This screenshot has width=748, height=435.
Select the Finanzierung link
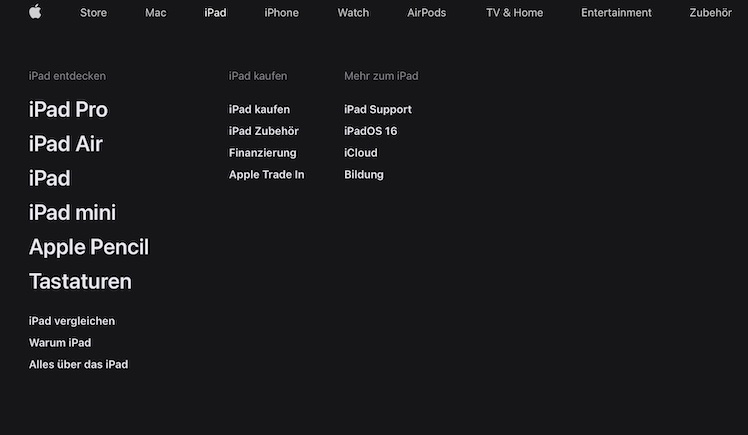[262, 153]
